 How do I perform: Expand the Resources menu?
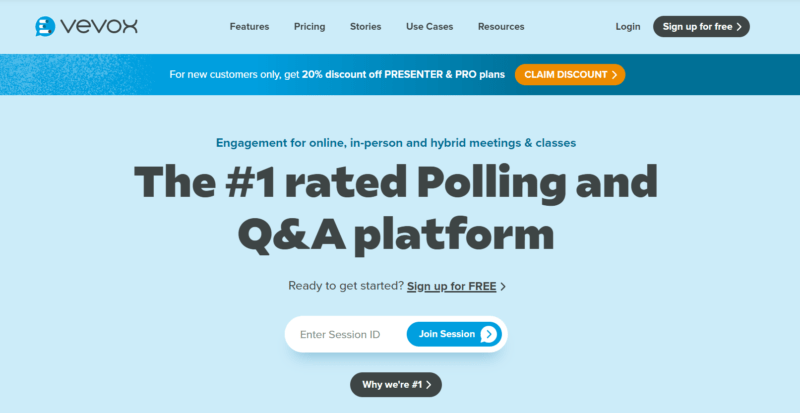[501, 27]
